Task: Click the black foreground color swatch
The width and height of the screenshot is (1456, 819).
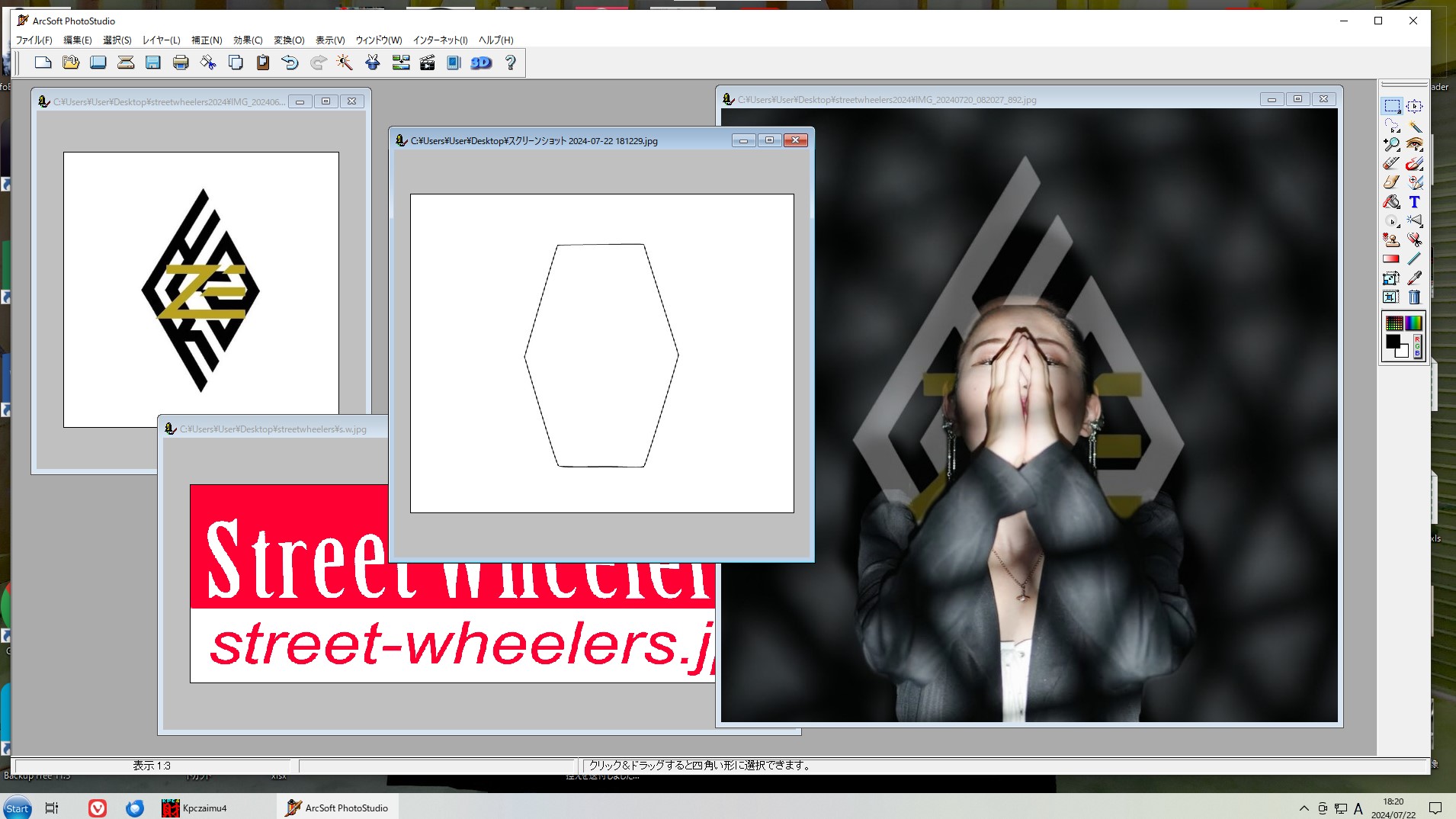Action: pos(1393,341)
